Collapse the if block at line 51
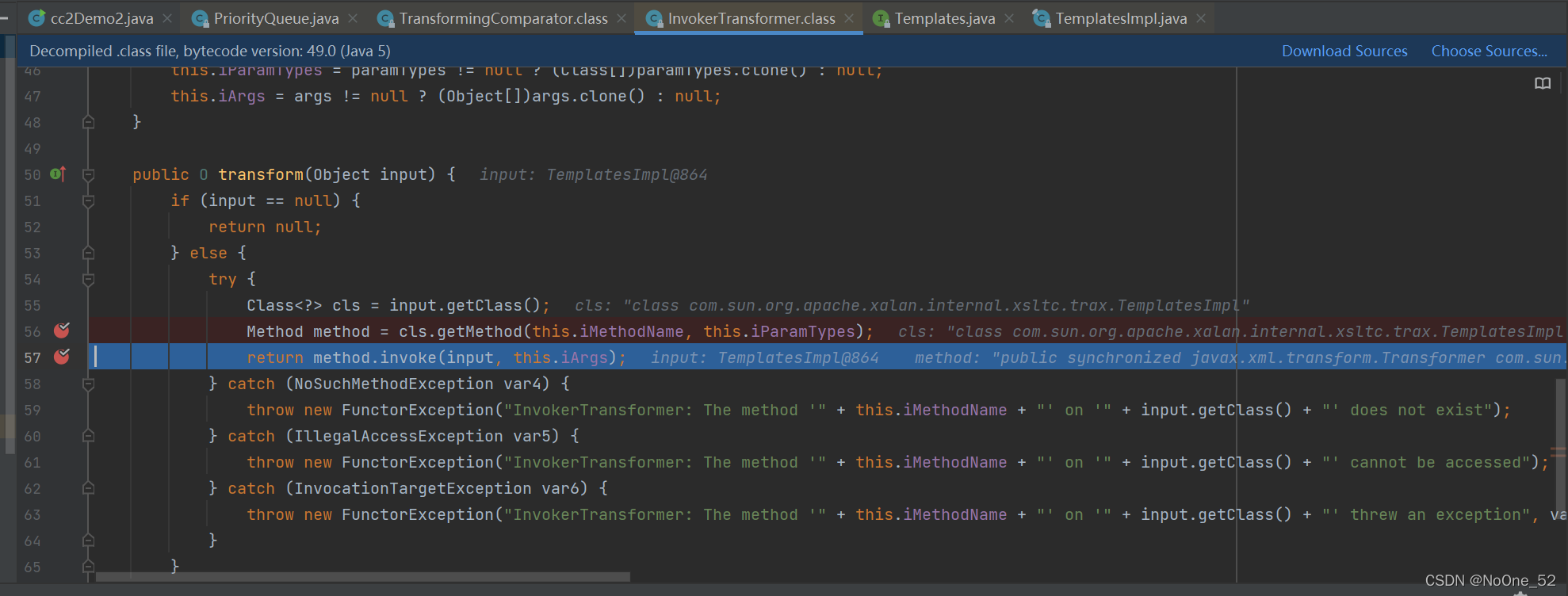This screenshot has height=596, width=1568. point(89,201)
